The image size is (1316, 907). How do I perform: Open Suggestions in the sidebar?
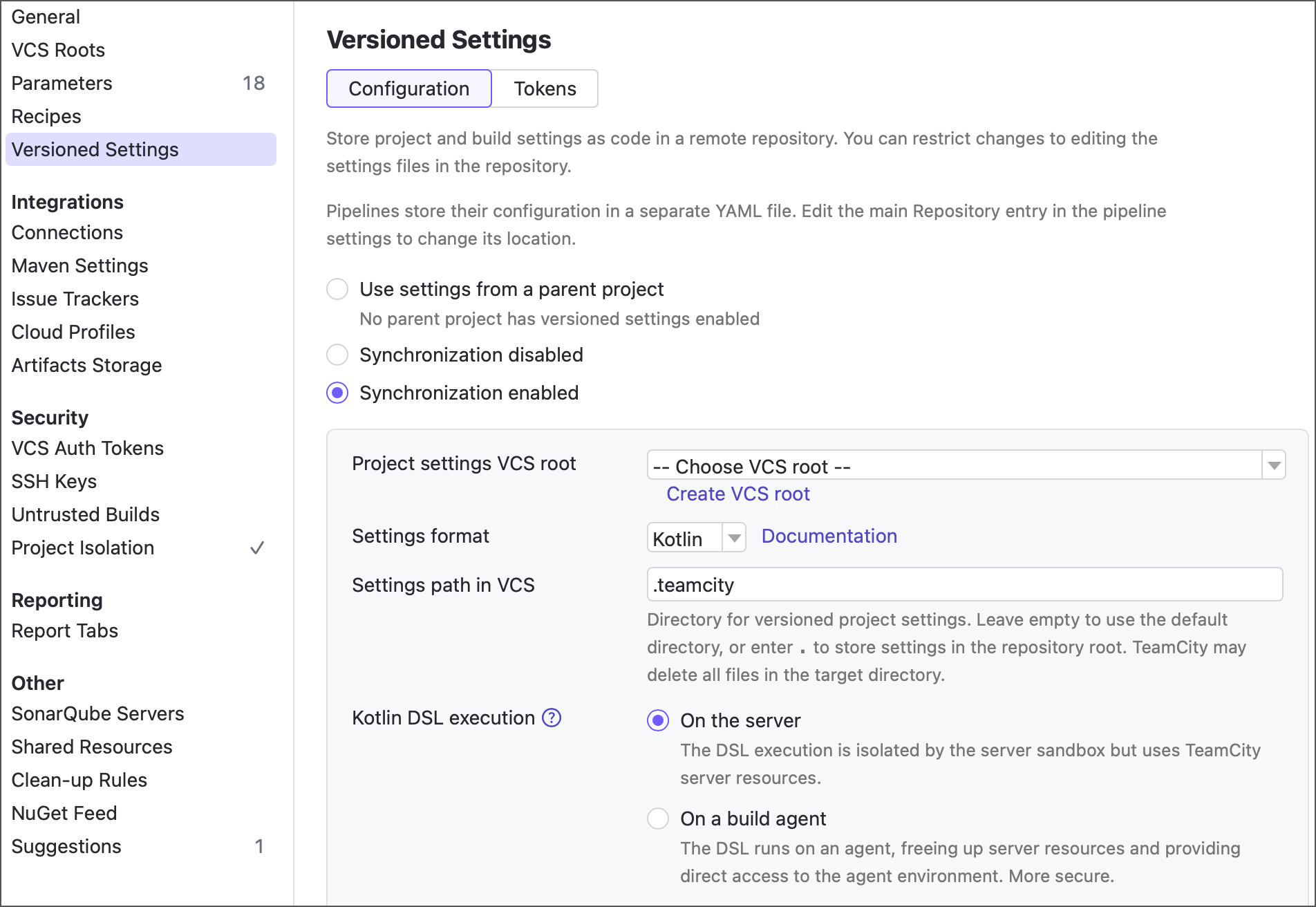click(x=66, y=846)
